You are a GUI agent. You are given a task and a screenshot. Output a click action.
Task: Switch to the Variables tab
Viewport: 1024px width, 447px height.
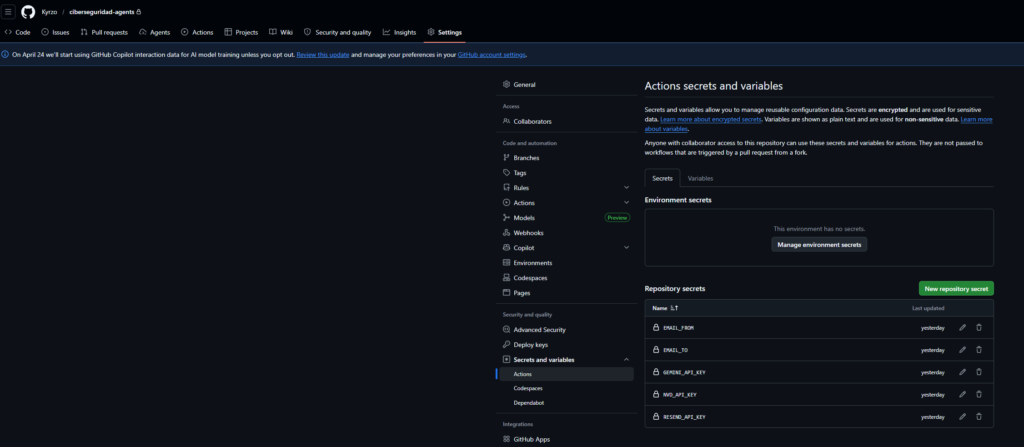[x=700, y=178]
